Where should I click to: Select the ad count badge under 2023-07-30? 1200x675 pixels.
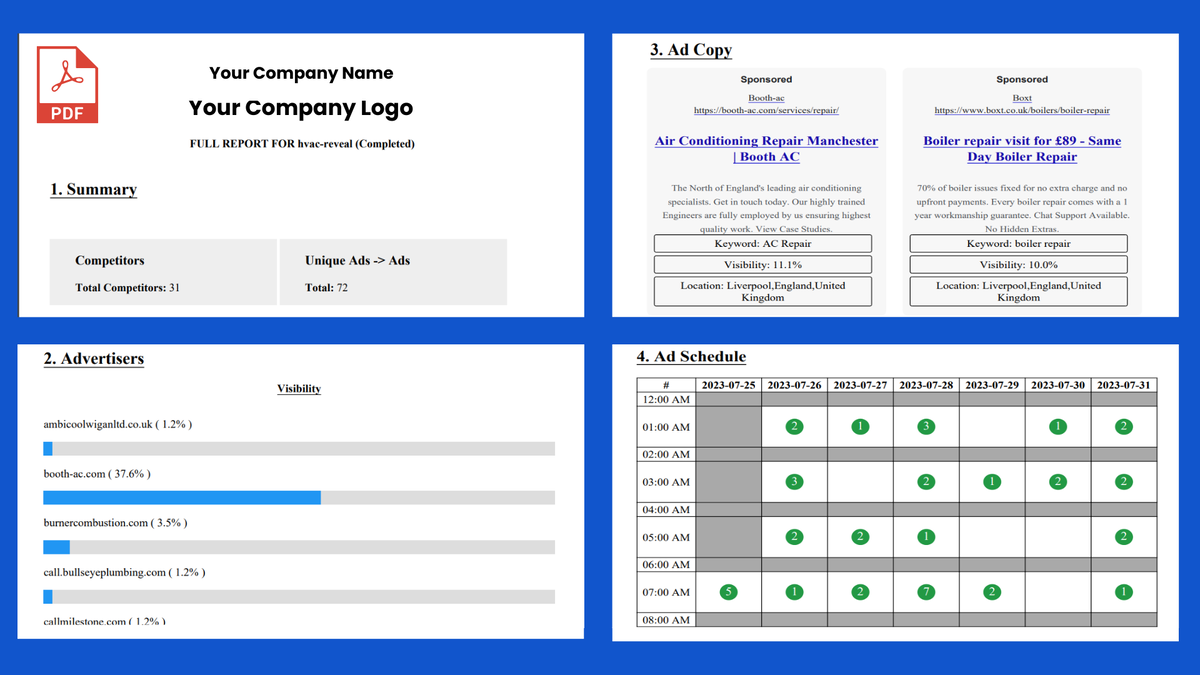[1058, 426]
